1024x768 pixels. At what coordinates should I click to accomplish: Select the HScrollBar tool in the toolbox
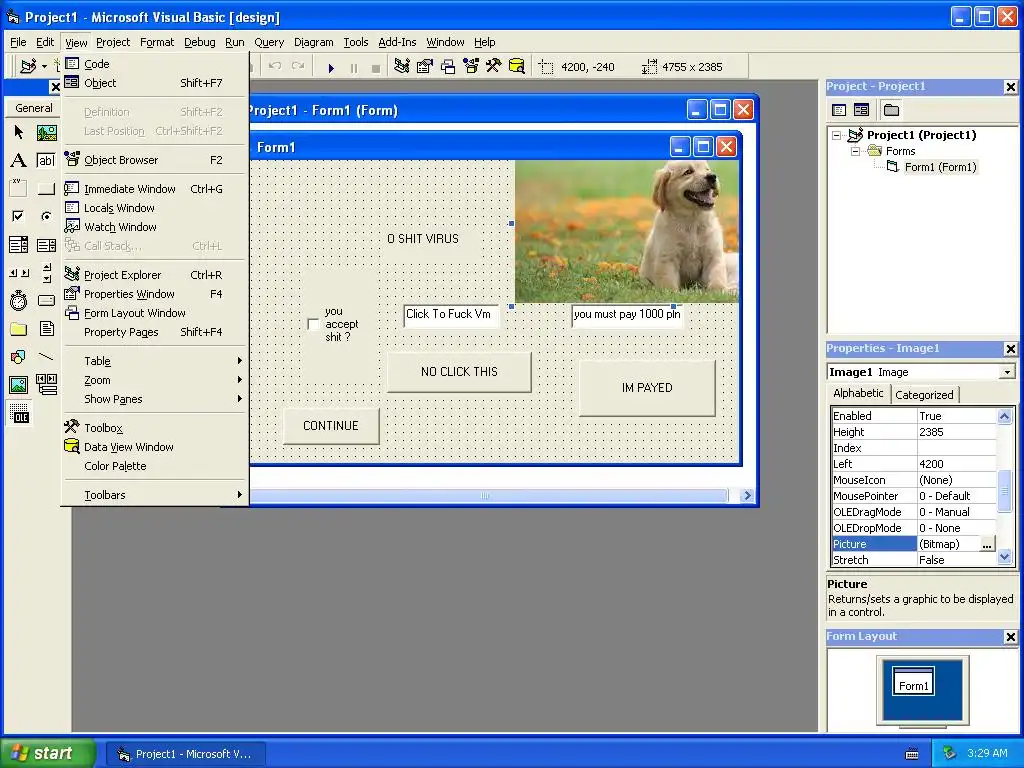tap(18, 273)
